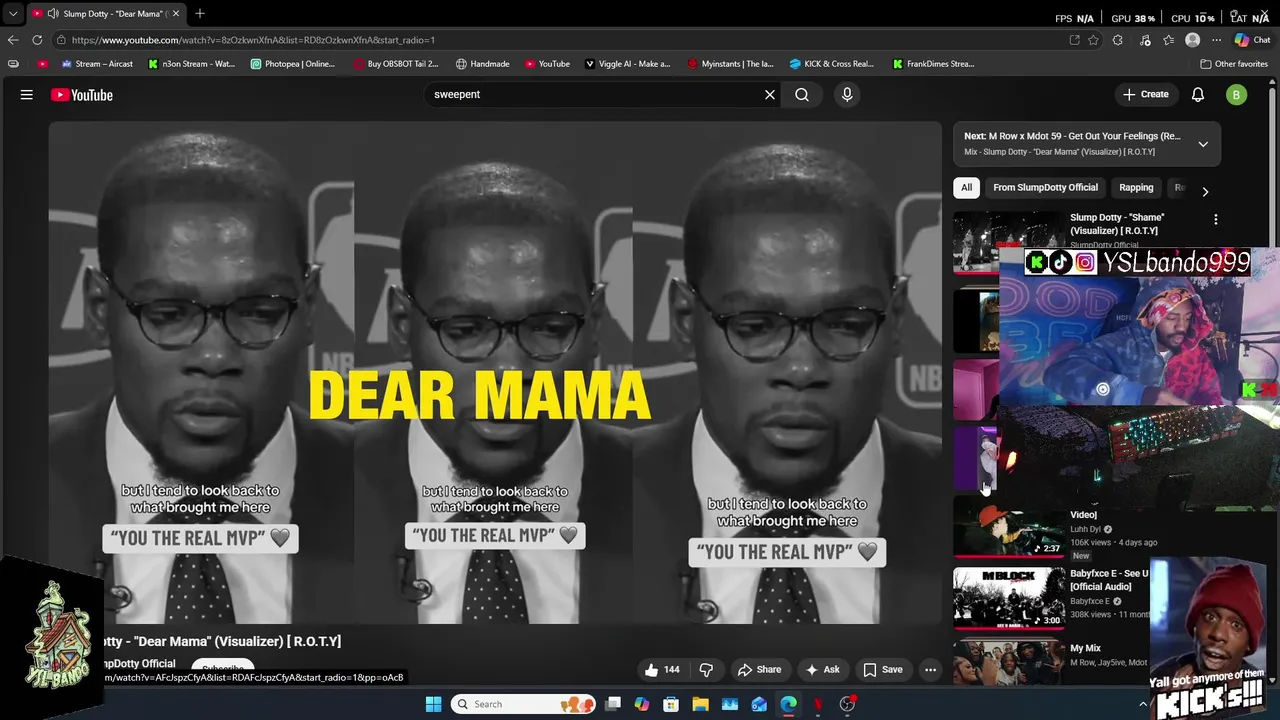
Task: Click the Create button
Action: coord(1145,95)
